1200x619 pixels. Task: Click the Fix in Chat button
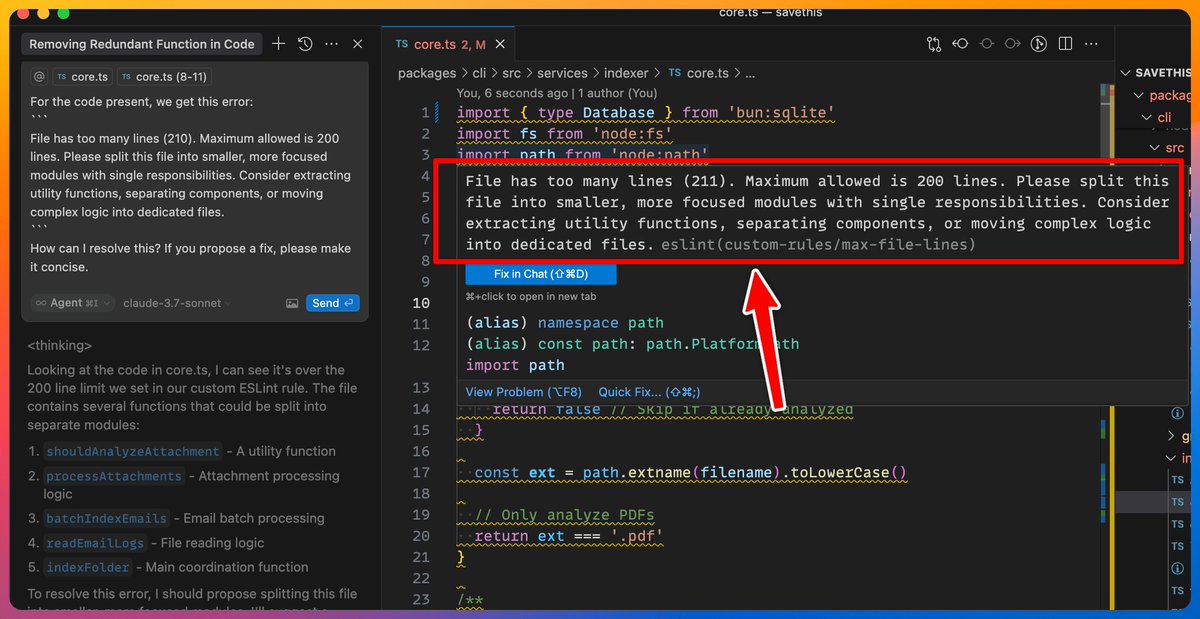[x=541, y=274]
